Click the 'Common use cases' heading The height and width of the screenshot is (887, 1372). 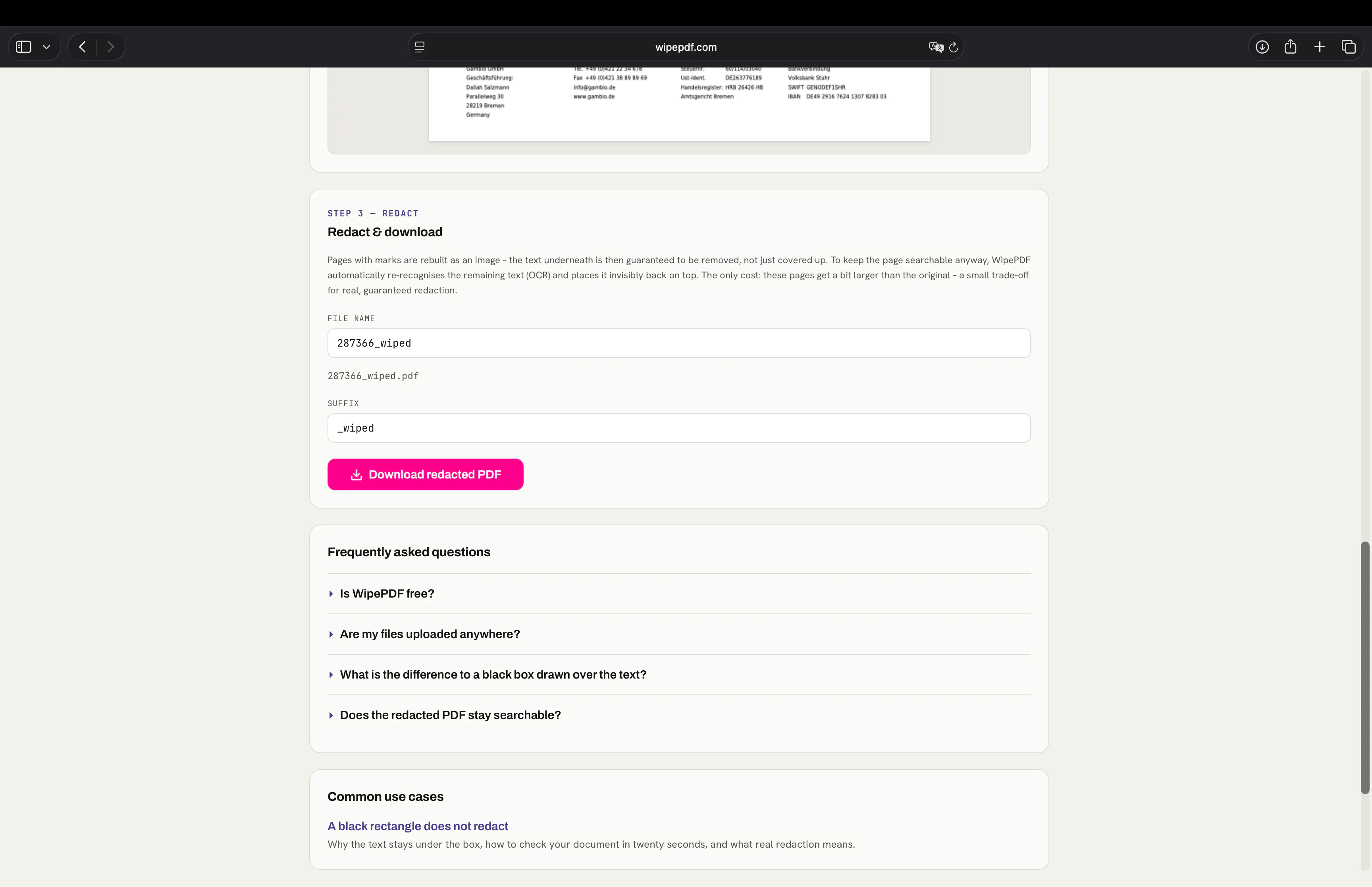point(385,796)
